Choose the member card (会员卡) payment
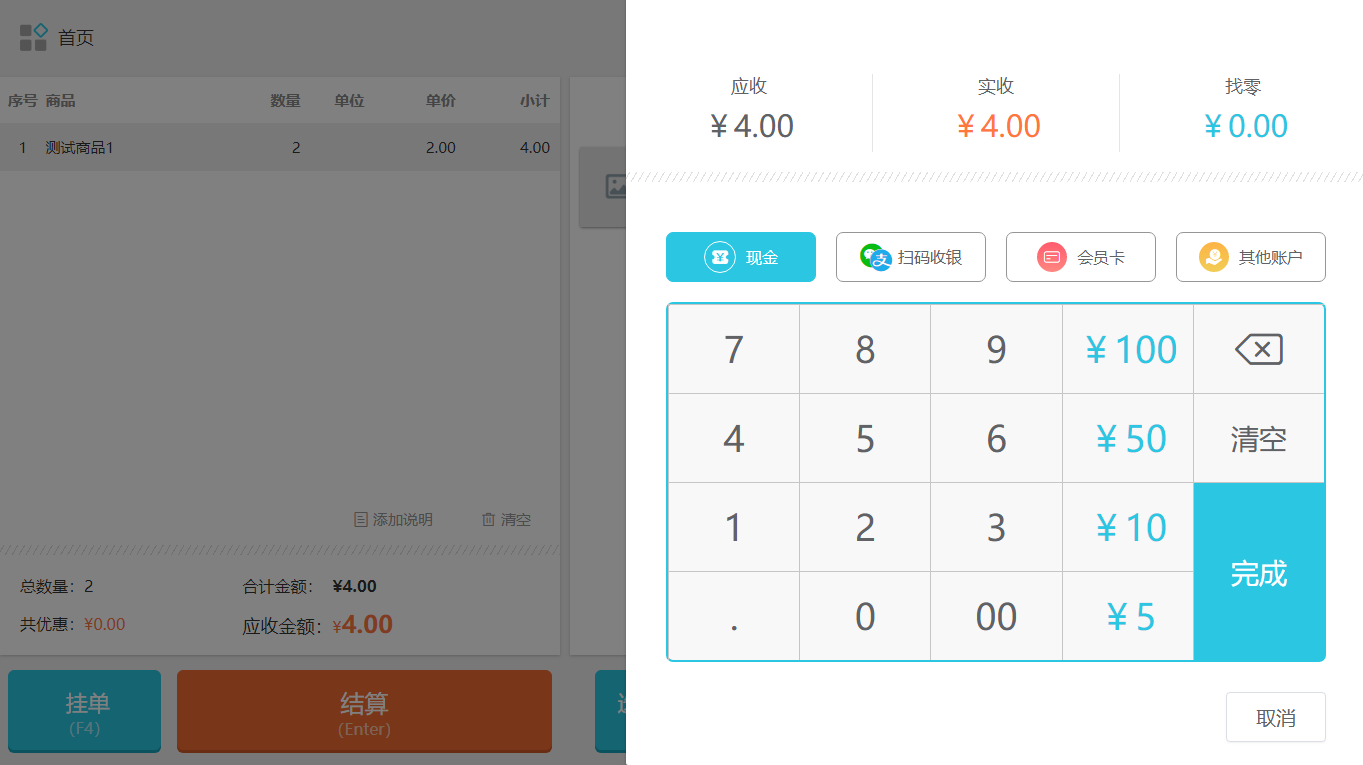The image size is (1363, 765). tap(1081, 257)
